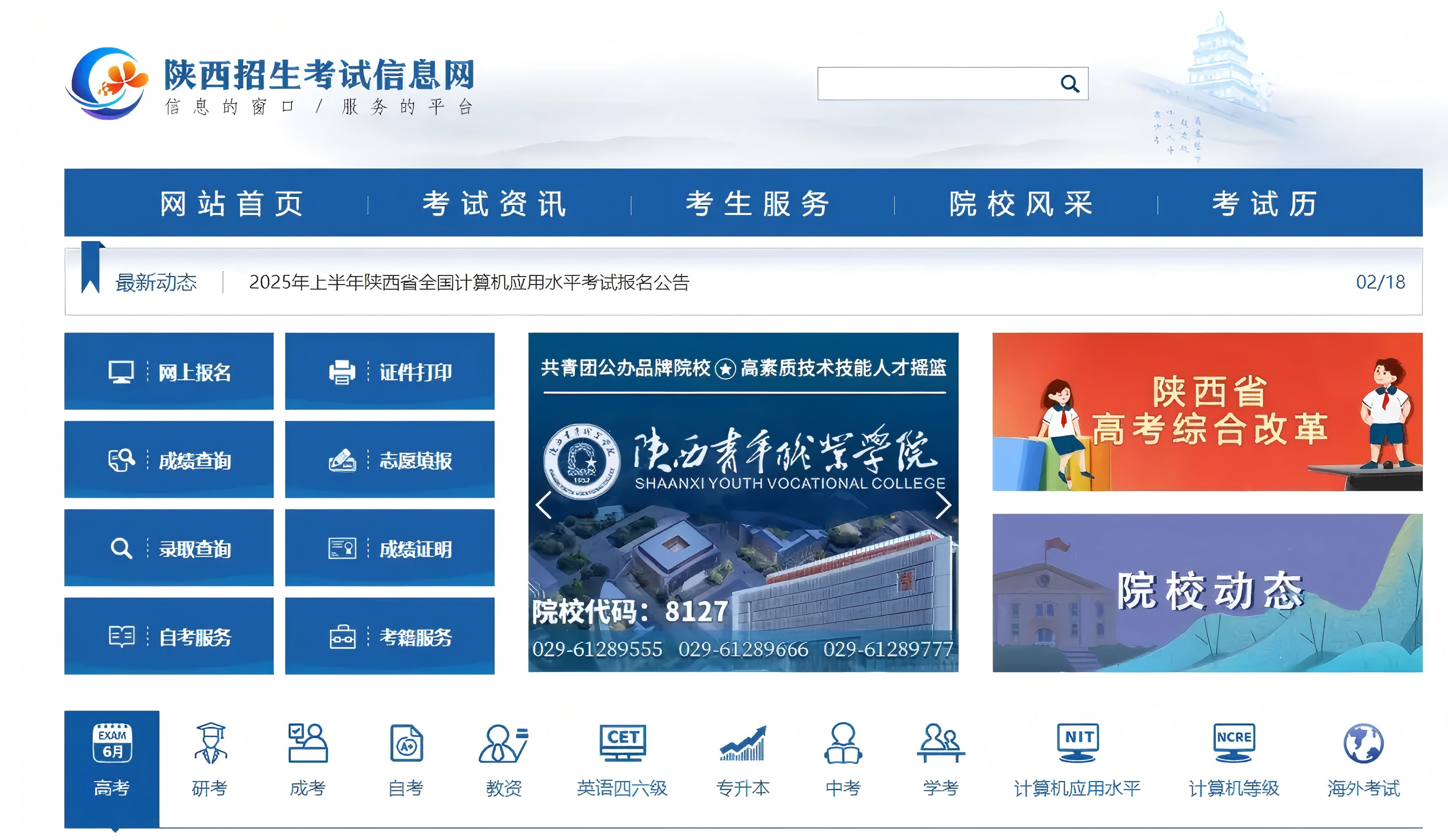Open the 专升本 chart icon
This screenshot has height=840, width=1448.
(743, 744)
